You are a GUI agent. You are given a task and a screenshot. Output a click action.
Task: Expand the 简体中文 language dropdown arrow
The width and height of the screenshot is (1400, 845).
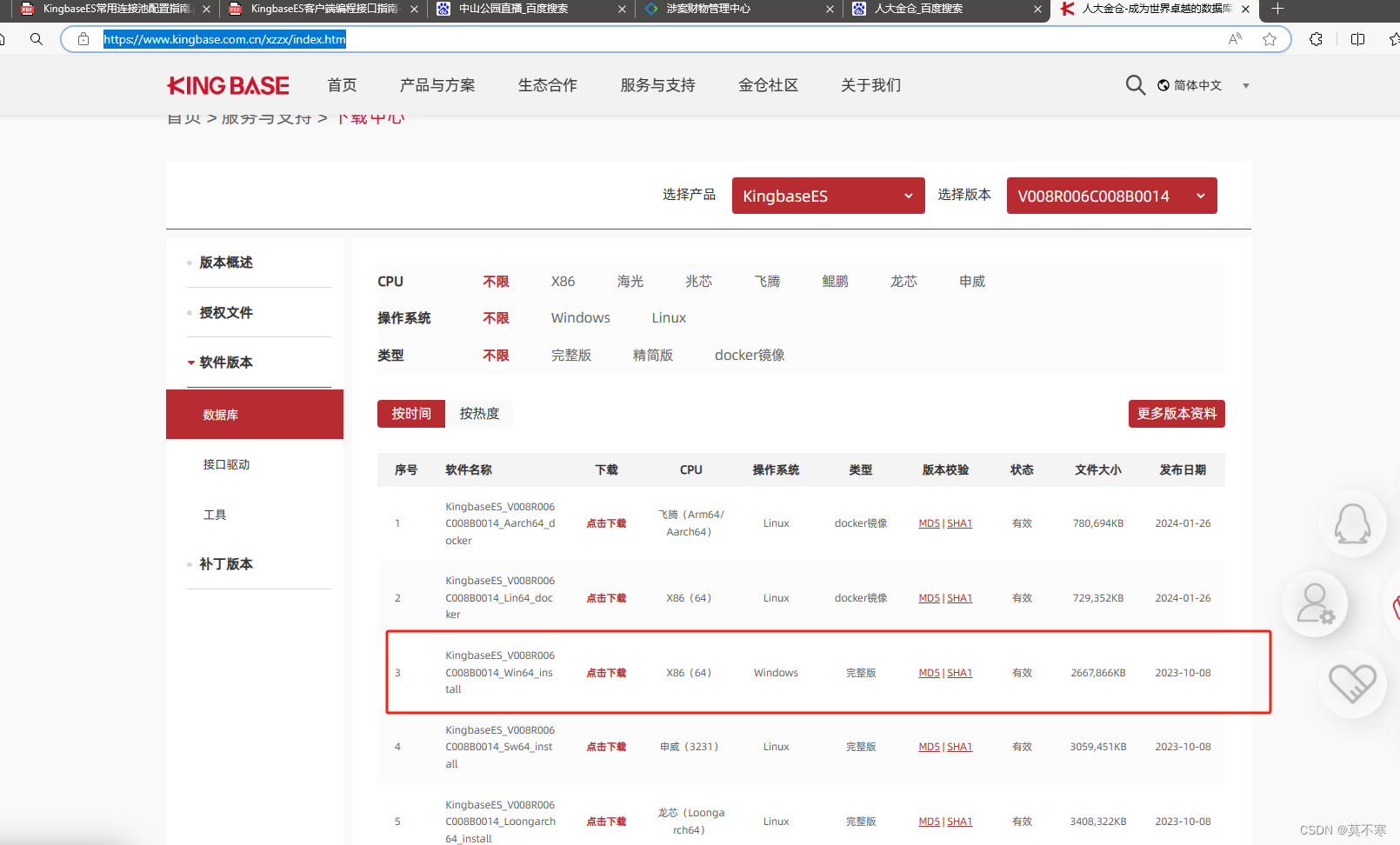tap(1245, 85)
